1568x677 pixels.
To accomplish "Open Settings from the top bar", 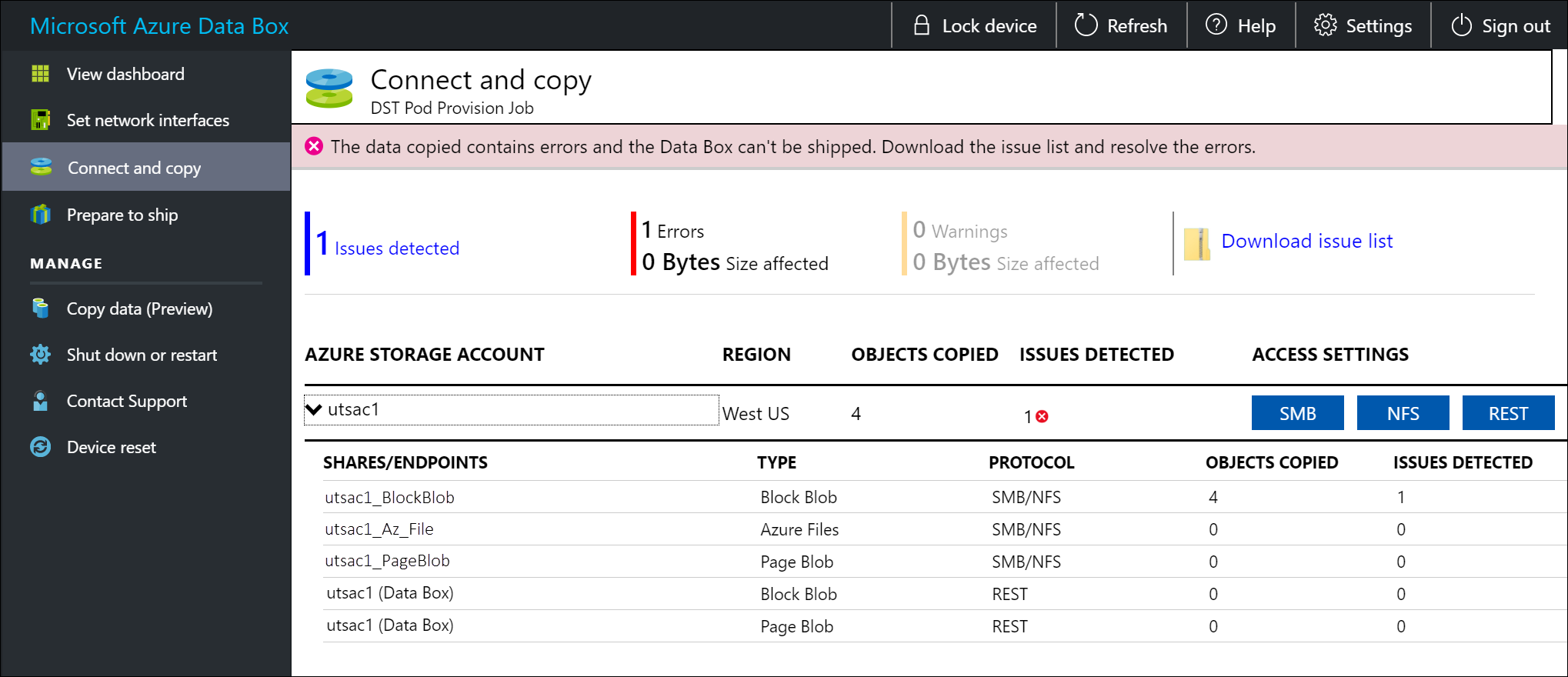I will [x=1363, y=25].
